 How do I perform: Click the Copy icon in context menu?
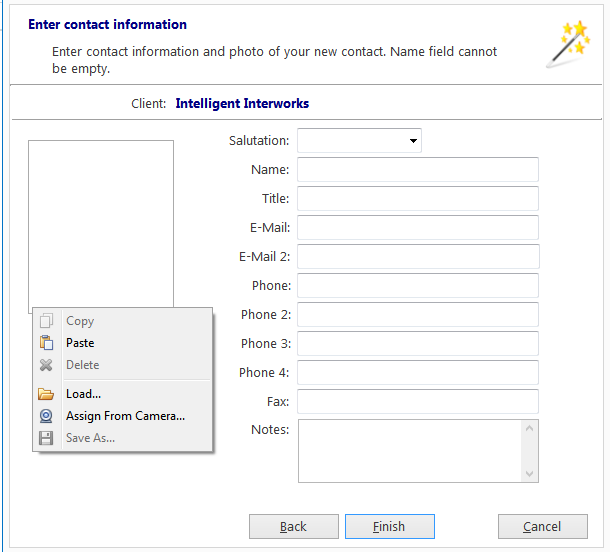46,321
